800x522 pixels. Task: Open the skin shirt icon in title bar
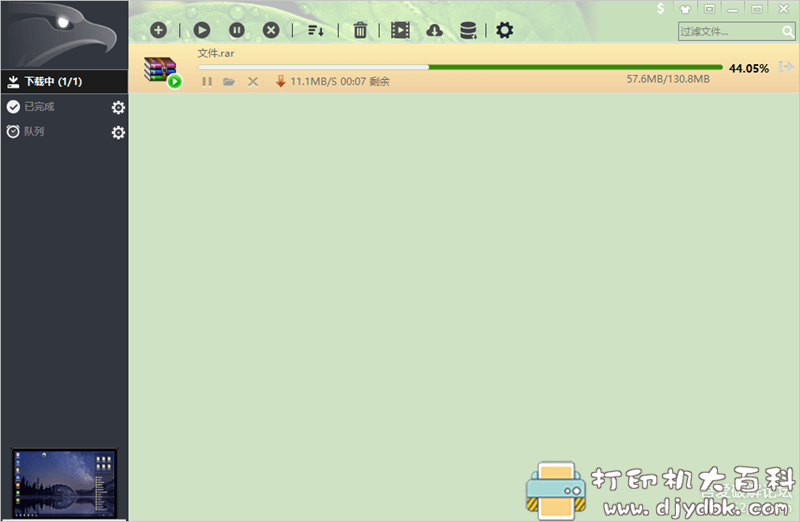pos(685,9)
